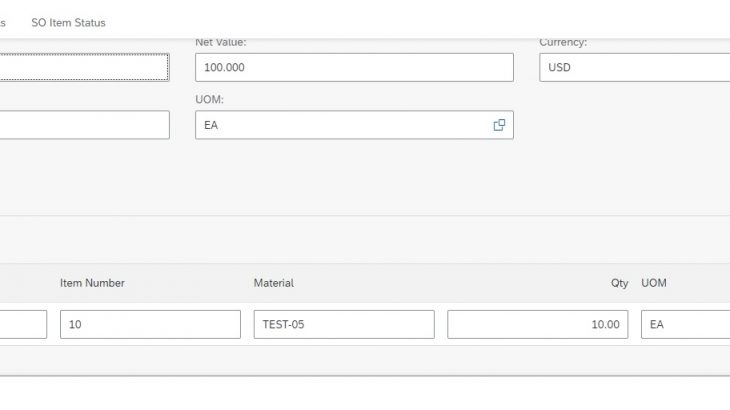Click the Item Number field showing 10
This screenshot has height=410, width=730.
[x=150, y=324]
